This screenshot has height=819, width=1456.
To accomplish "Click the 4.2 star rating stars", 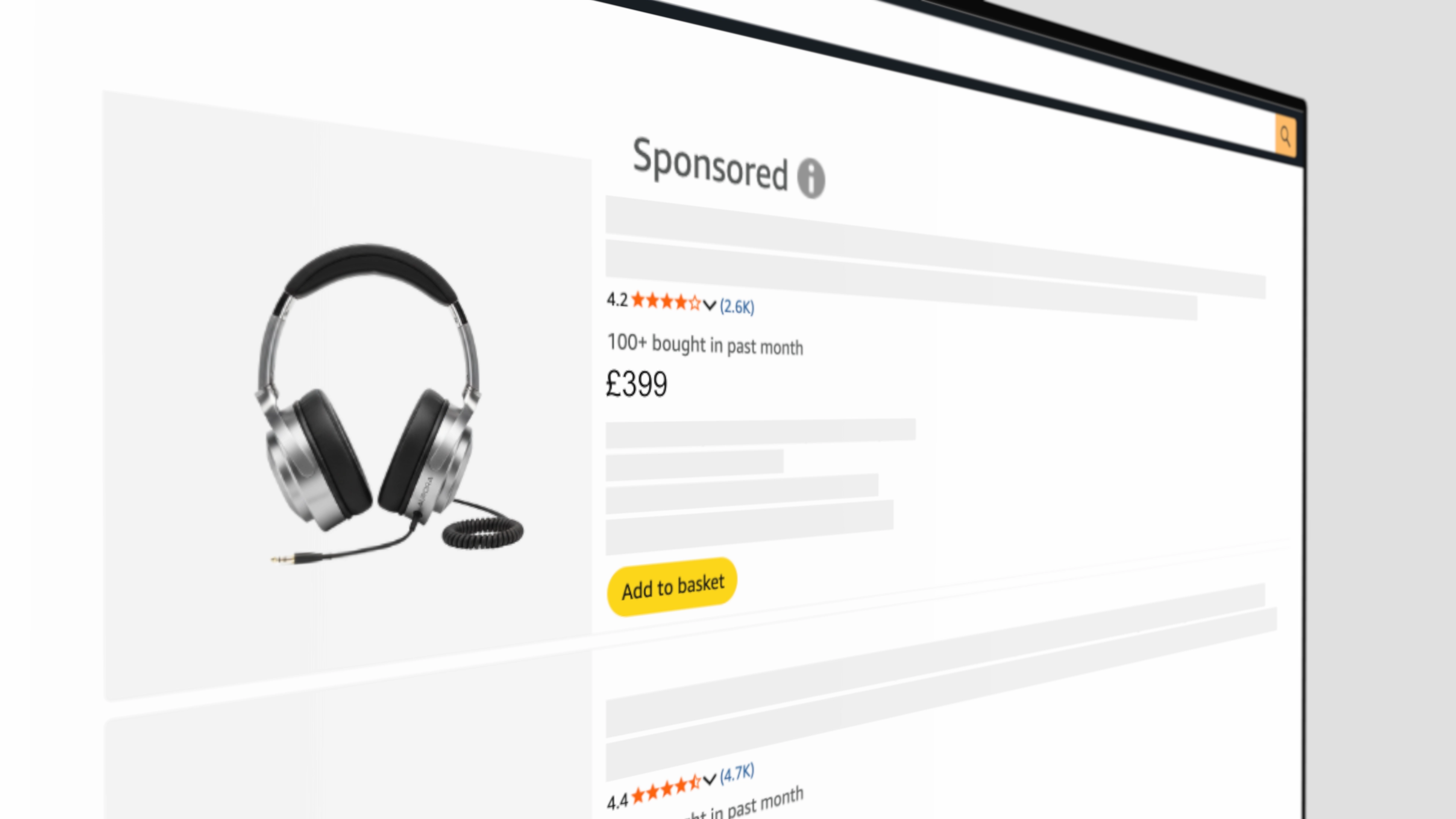I will (x=666, y=301).
